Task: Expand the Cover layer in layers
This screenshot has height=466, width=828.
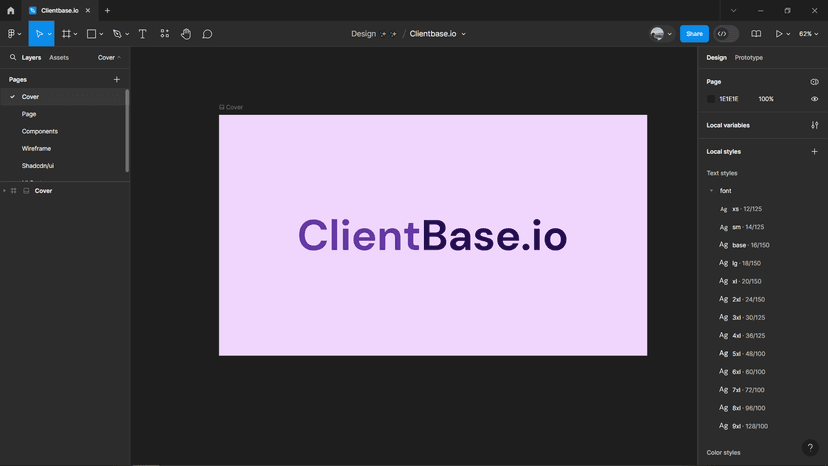Action: click(x=4, y=191)
